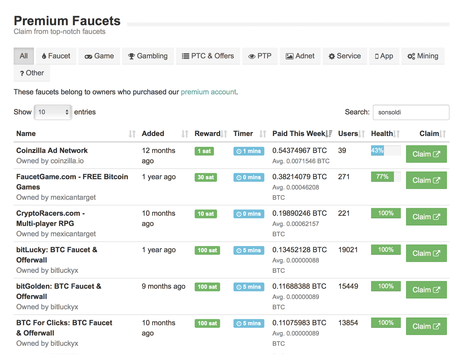Open bitLucky: BTC Faucet & Offerwall name
This screenshot has width=459, height=362.
point(57,255)
